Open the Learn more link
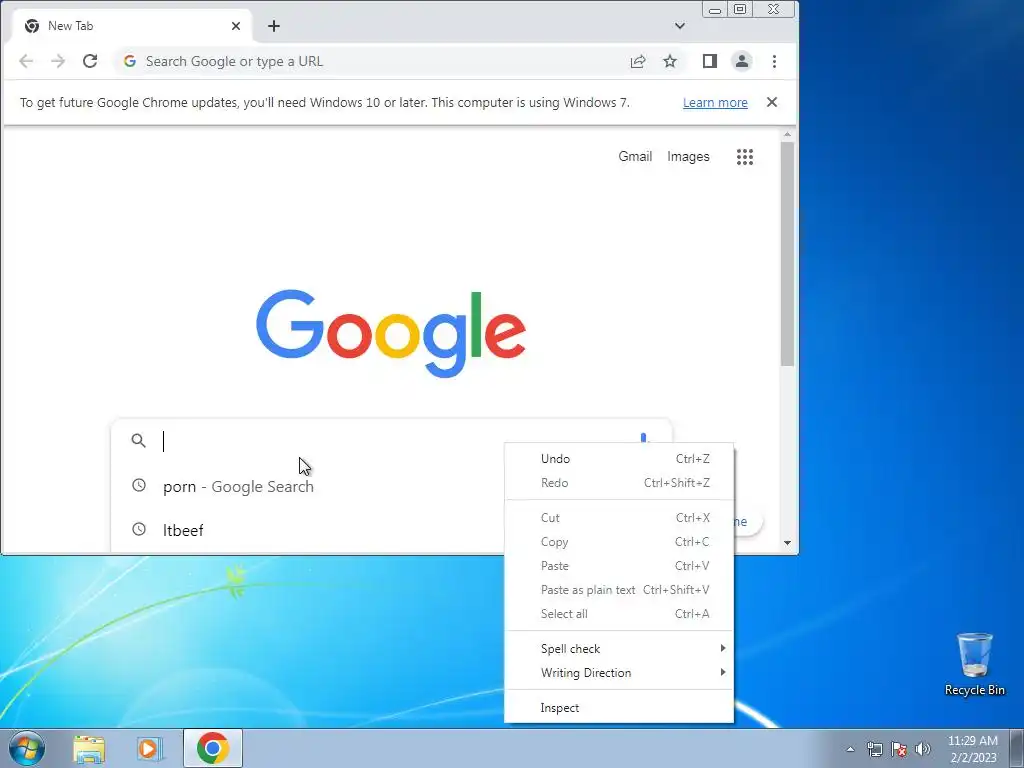 click(x=715, y=103)
